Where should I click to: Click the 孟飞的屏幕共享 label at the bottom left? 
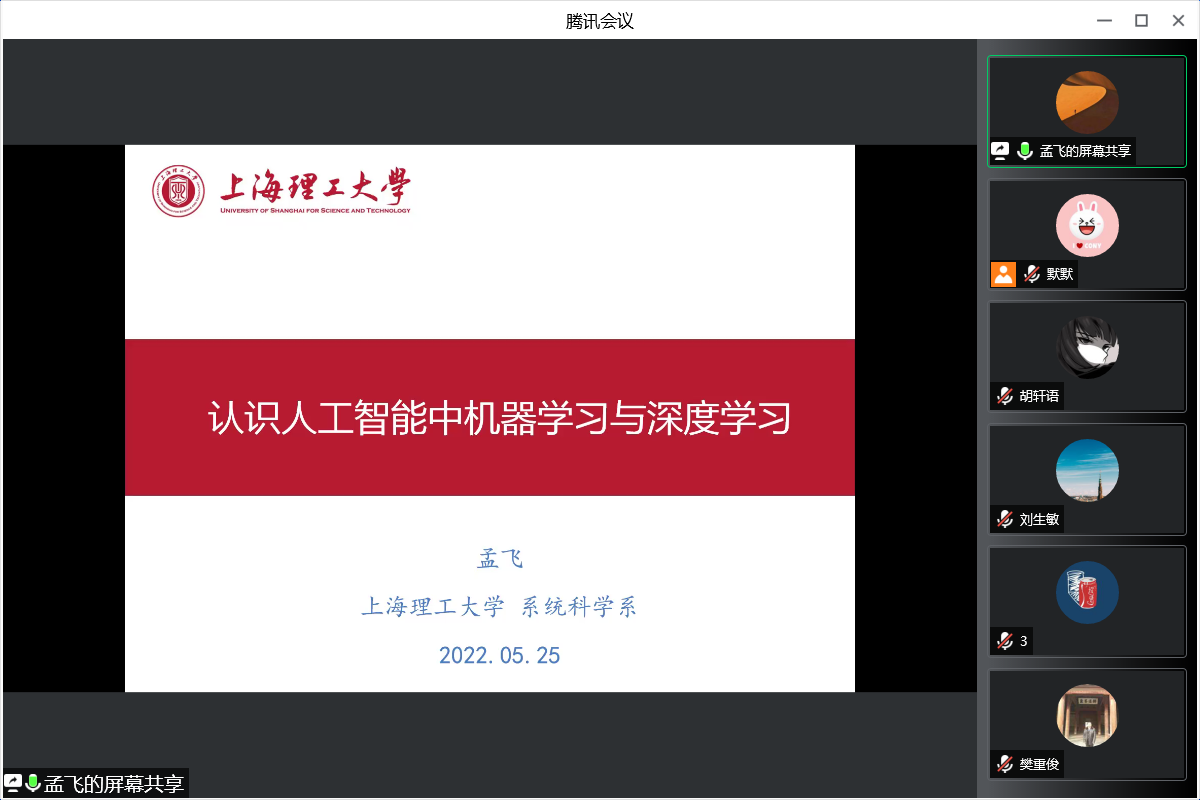(x=114, y=784)
